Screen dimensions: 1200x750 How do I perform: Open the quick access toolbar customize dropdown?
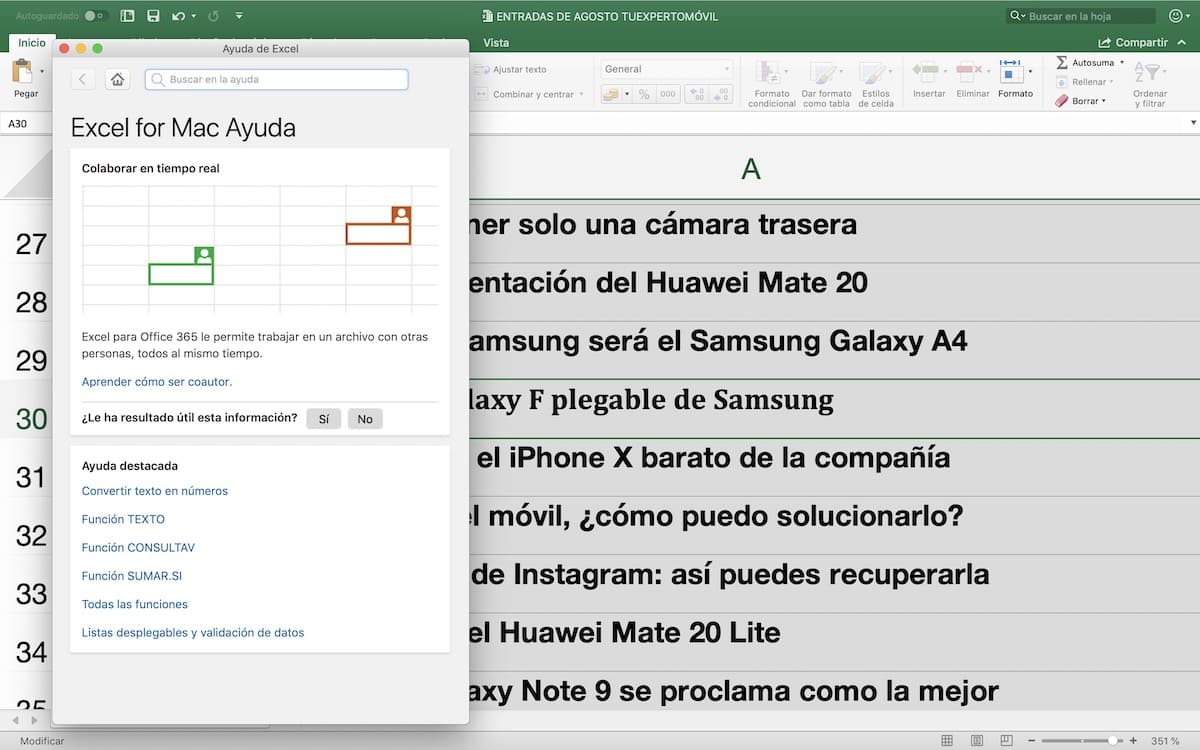pyautogui.click(x=239, y=16)
